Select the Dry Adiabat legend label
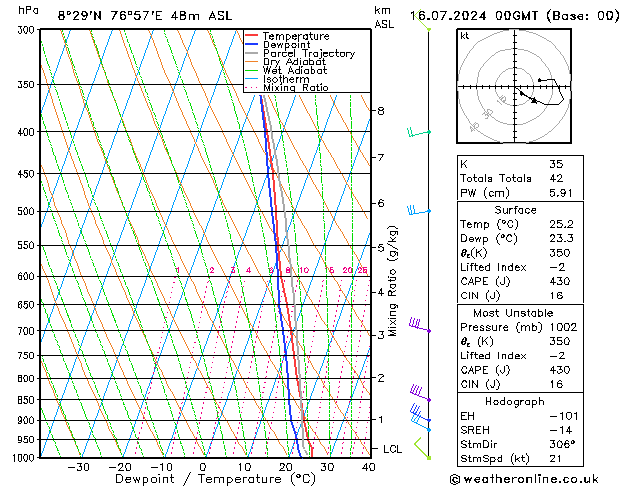 pyautogui.click(x=294, y=62)
